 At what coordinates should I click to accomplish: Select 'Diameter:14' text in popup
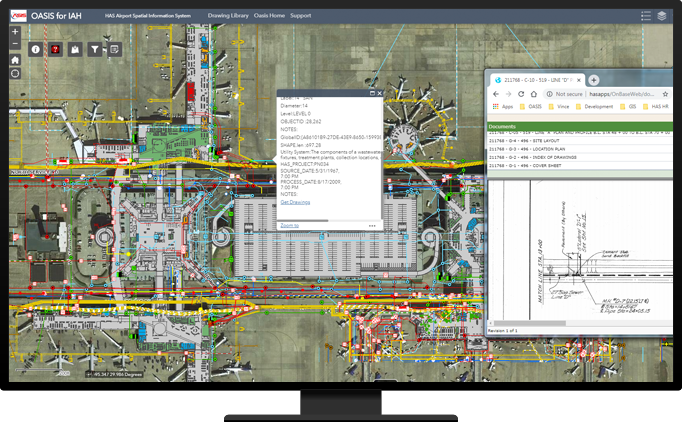pos(294,106)
